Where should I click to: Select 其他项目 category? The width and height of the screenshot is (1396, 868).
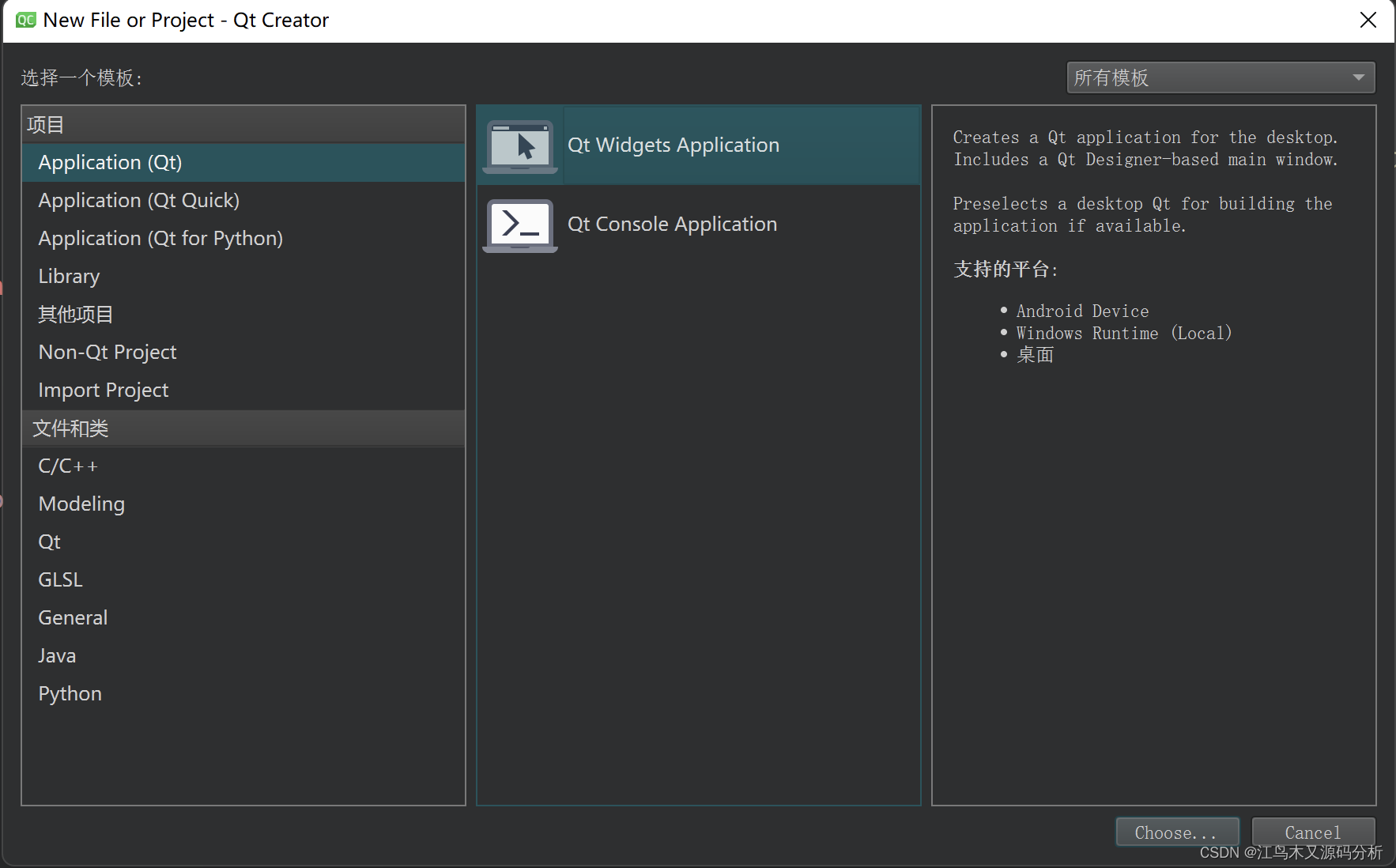(x=243, y=315)
